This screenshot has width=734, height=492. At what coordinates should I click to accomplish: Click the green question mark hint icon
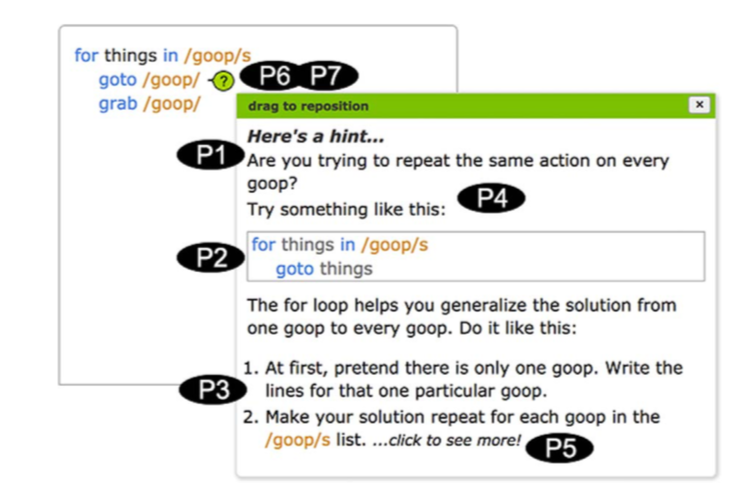point(223,81)
